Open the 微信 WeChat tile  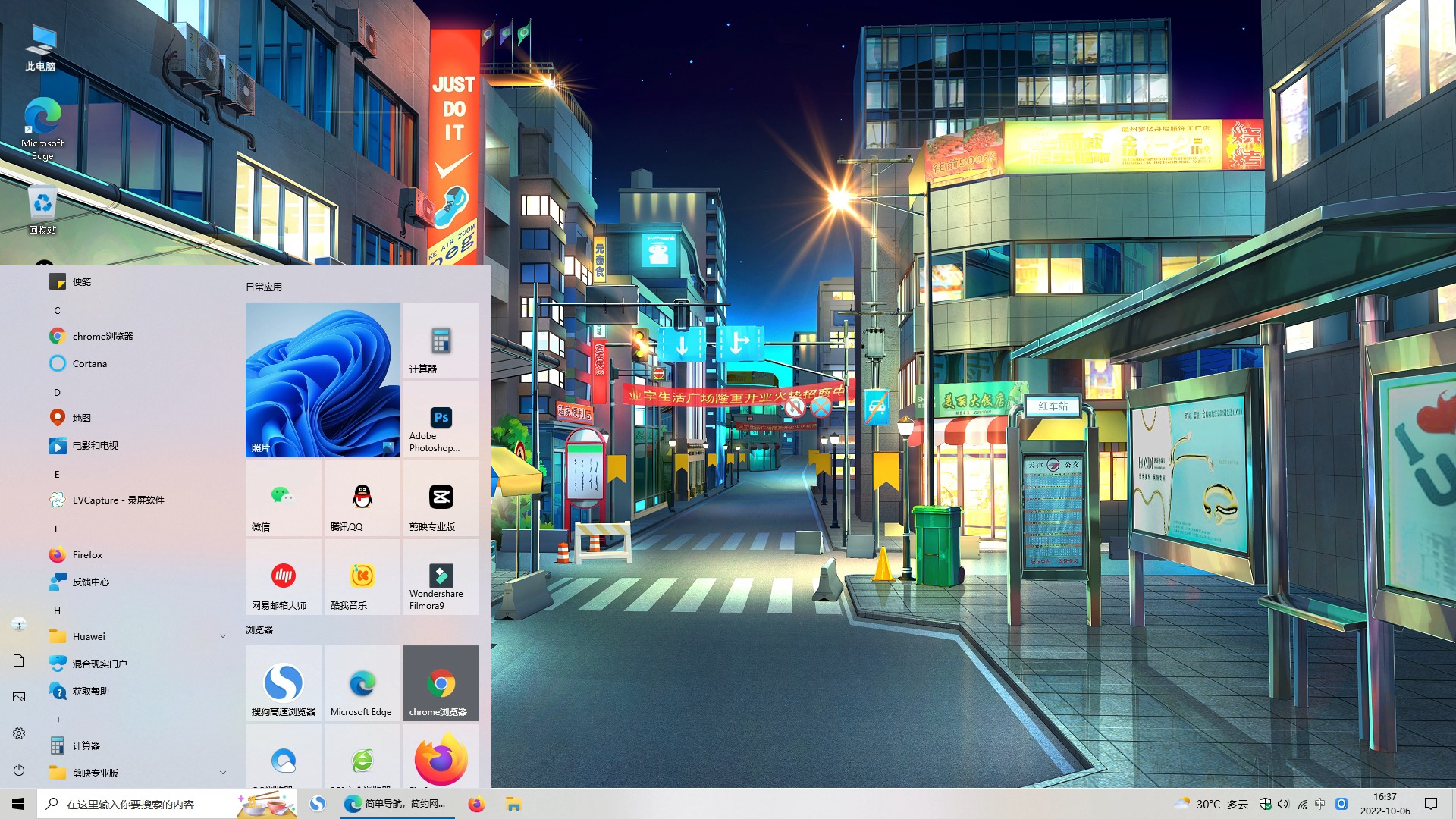pyautogui.click(x=283, y=498)
